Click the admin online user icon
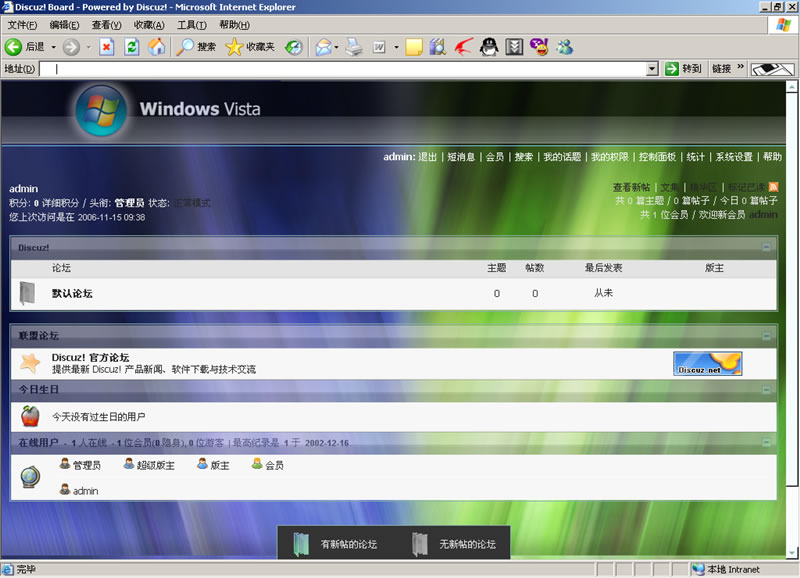This screenshot has height=578, width=800. pyautogui.click(x=65, y=490)
